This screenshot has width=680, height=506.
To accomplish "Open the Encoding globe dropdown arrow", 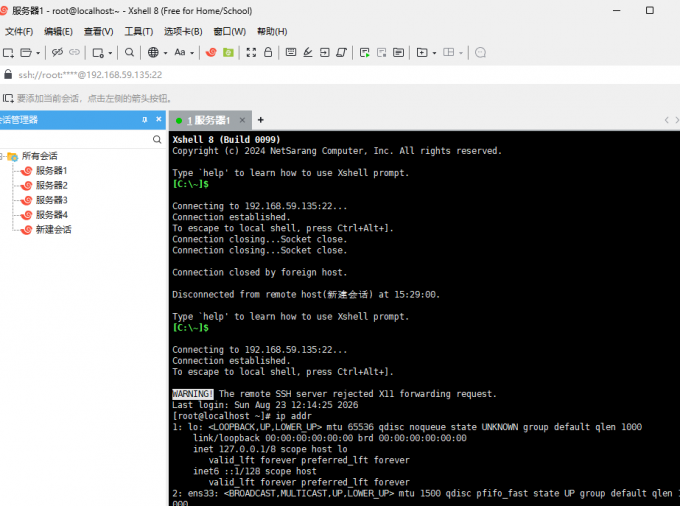I will 166,53.
